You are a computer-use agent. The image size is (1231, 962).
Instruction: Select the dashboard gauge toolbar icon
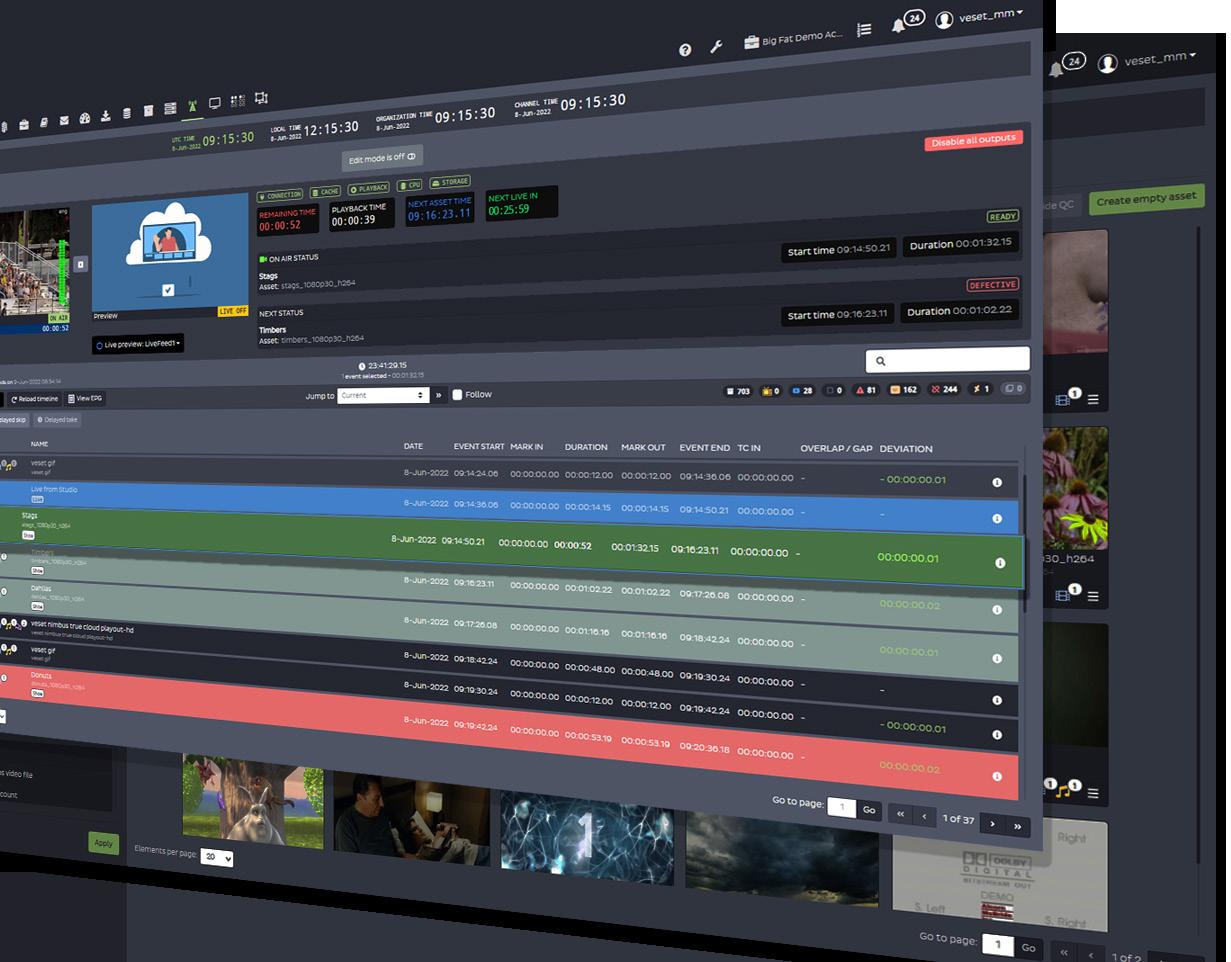click(x=85, y=118)
